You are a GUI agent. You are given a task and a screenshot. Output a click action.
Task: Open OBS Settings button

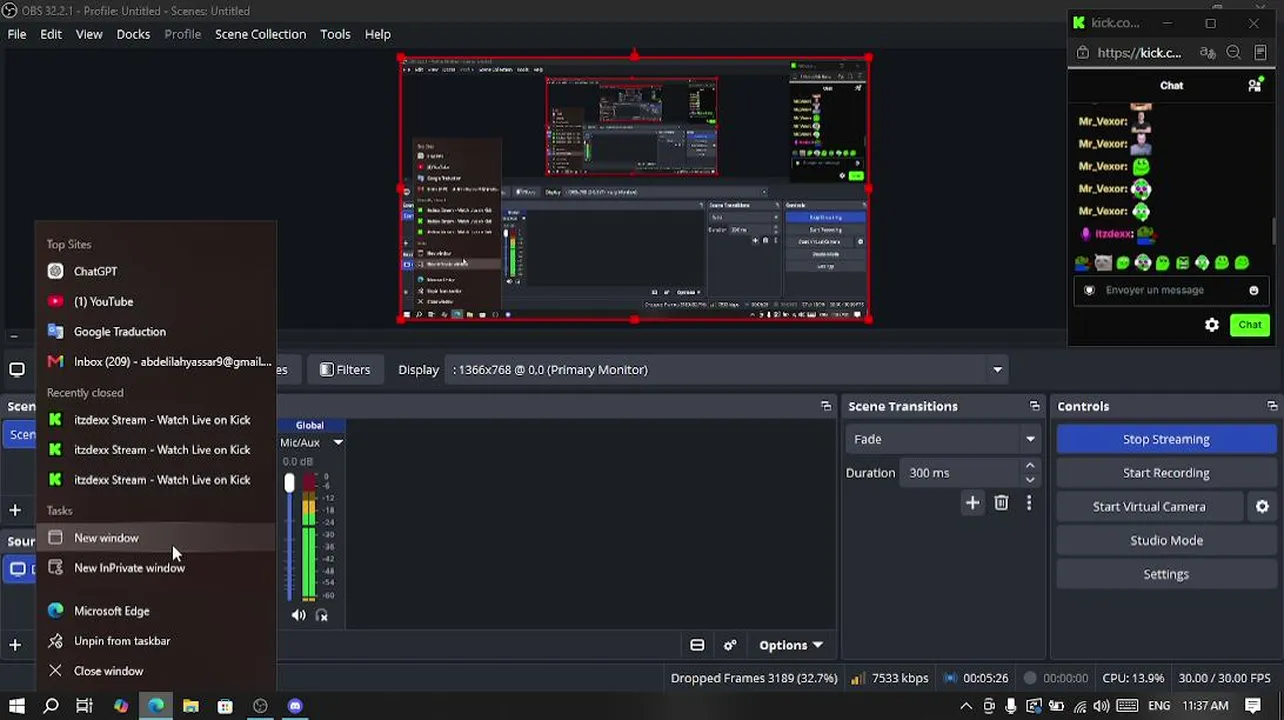click(1166, 574)
